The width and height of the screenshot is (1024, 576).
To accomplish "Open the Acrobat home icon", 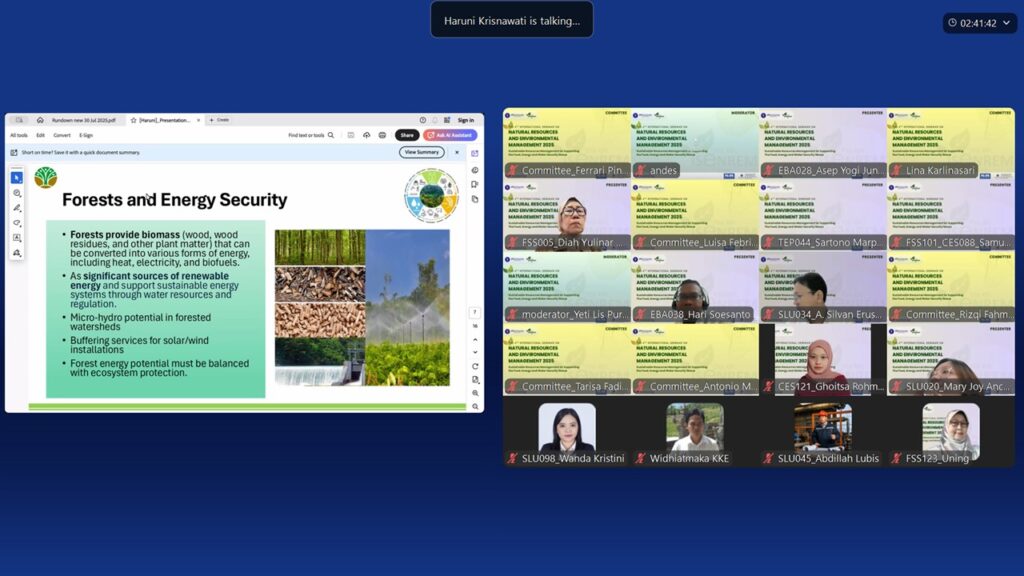I will pos(40,120).
